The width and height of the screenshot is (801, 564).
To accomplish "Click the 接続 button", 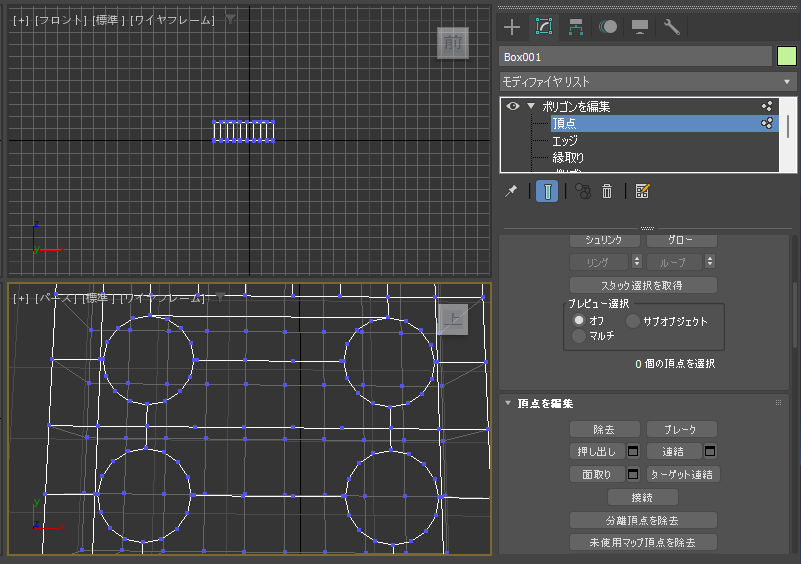I will 643,497.
